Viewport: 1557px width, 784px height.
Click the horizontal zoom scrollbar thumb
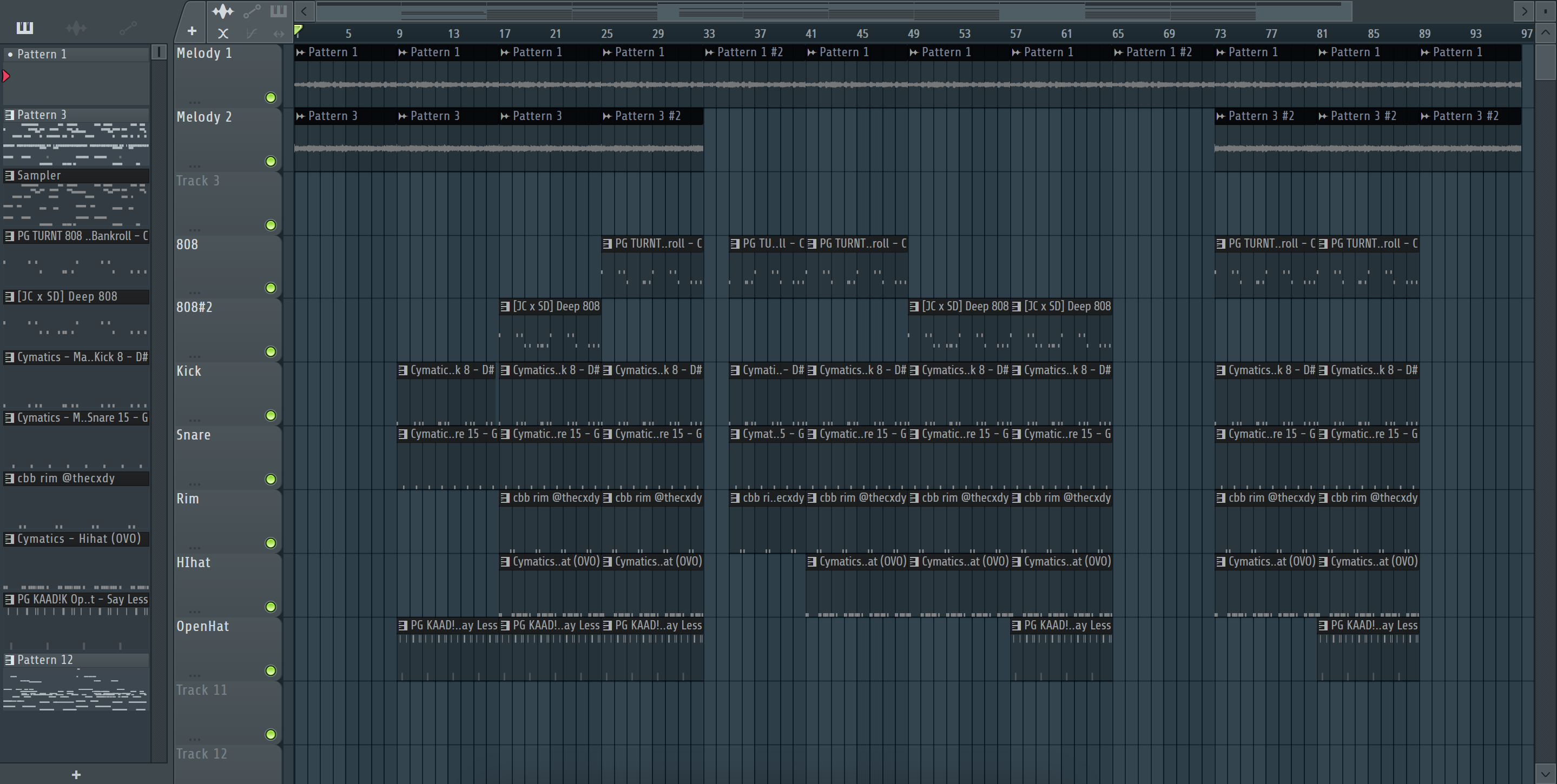click(x=834, y=11)
